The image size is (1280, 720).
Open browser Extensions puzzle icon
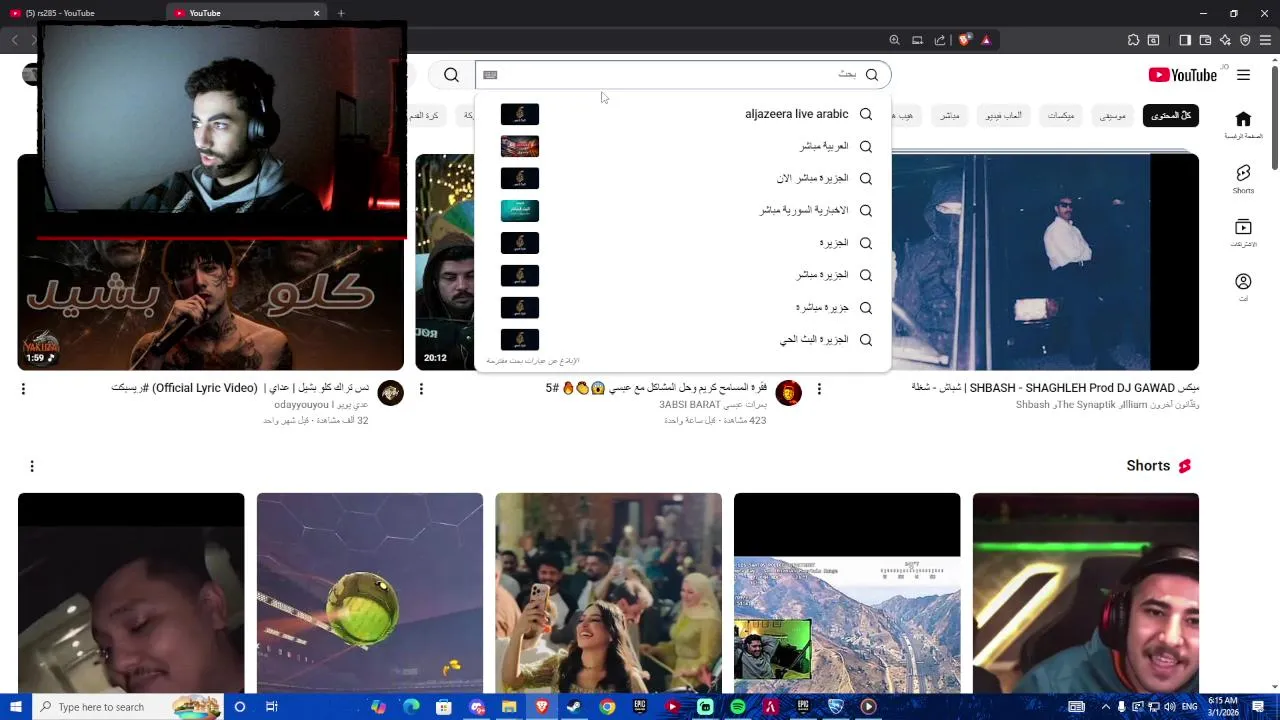pos(1133,40)
